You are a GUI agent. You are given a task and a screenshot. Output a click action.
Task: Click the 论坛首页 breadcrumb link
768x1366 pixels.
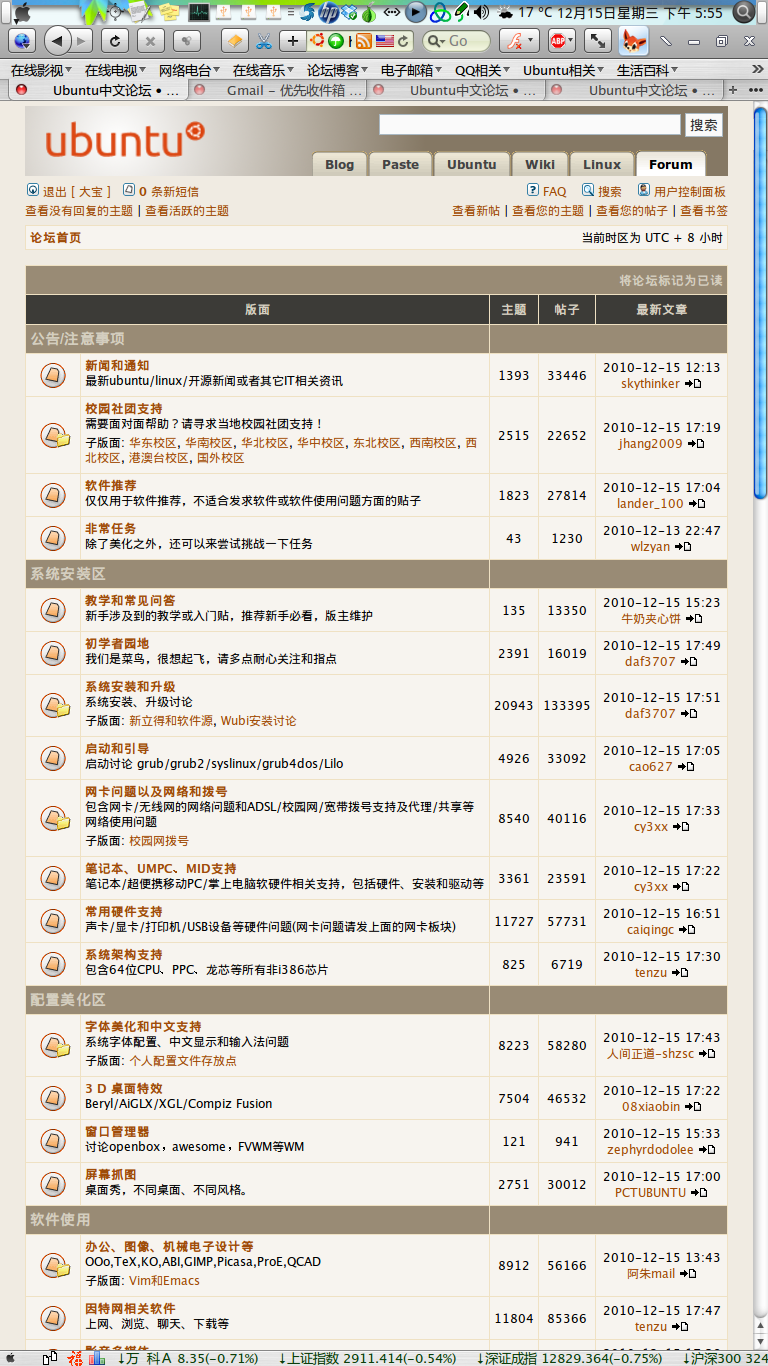pos(55,238)
